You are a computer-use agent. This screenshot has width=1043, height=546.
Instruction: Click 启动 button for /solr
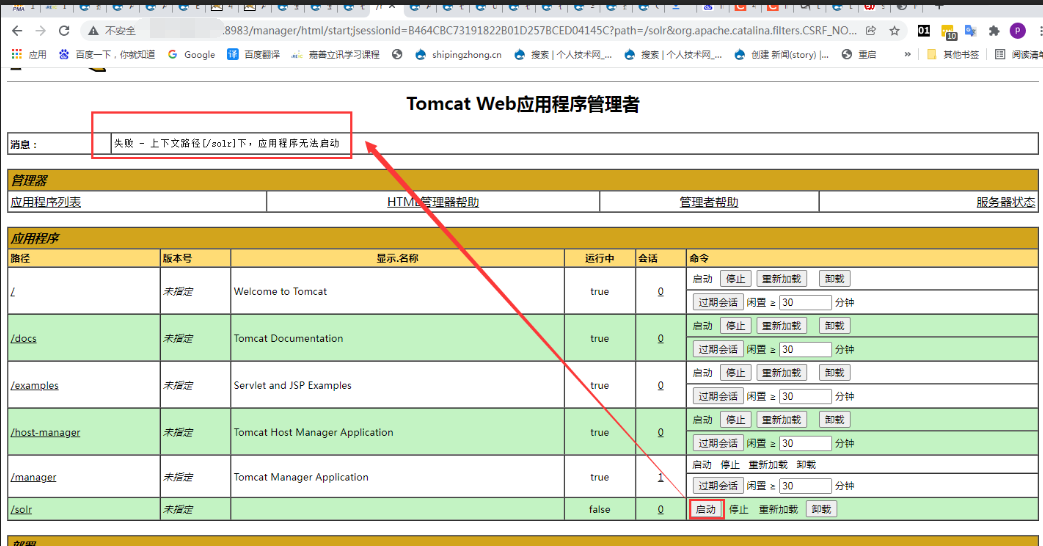click(x=706, y=509)
